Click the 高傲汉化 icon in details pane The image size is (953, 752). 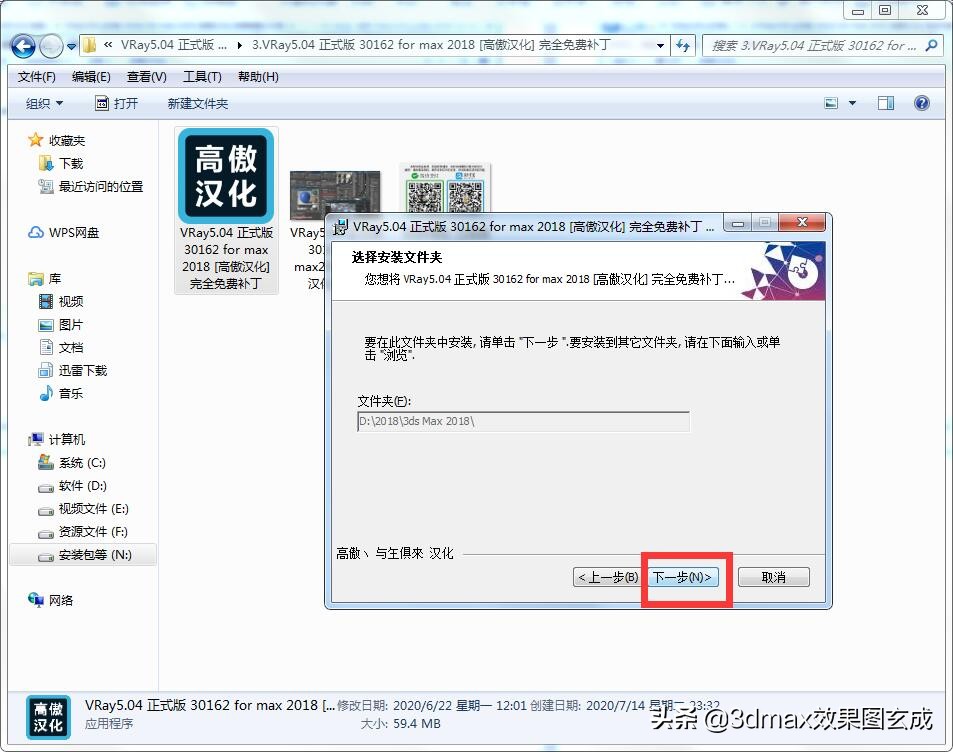(x=49, y=717)
